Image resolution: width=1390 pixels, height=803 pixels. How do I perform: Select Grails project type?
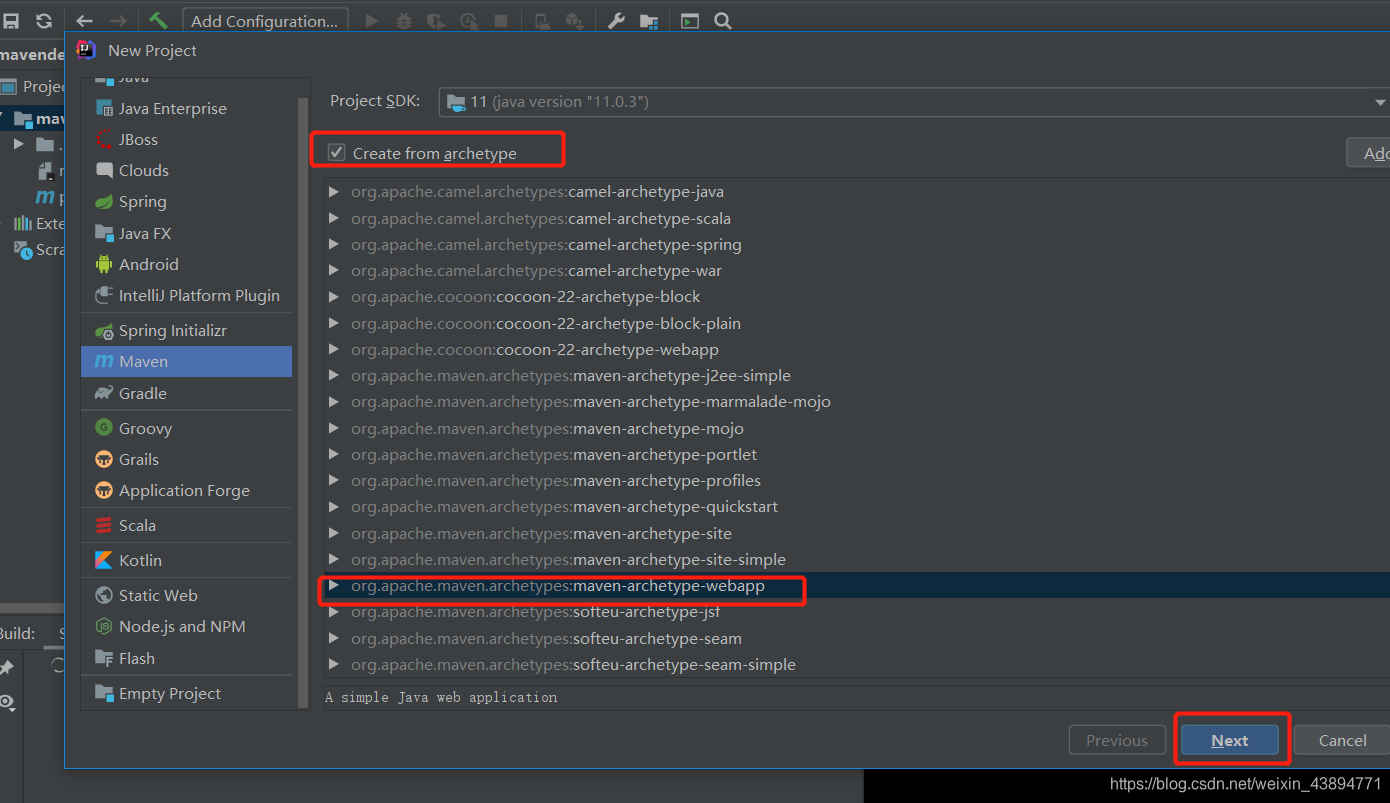click(x=186, y=459)
